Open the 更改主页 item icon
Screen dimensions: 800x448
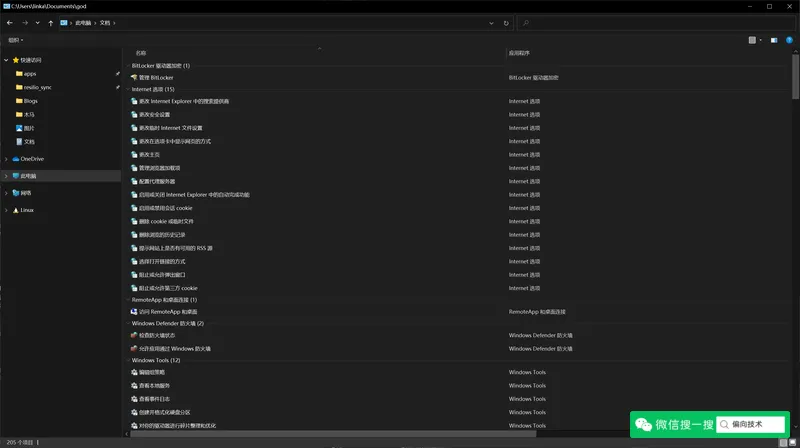pyautogui.click(x=134, y=155)
